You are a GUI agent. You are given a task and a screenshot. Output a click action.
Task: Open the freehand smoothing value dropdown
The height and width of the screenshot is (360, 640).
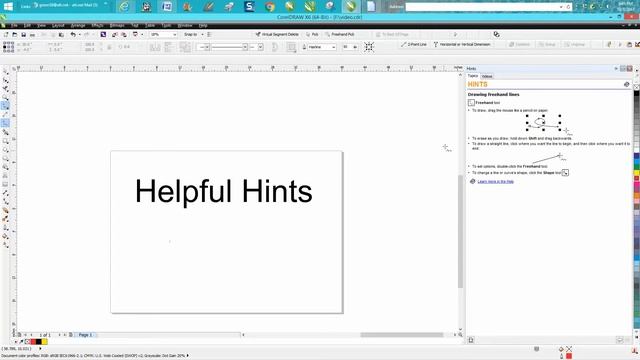(355, 47)
